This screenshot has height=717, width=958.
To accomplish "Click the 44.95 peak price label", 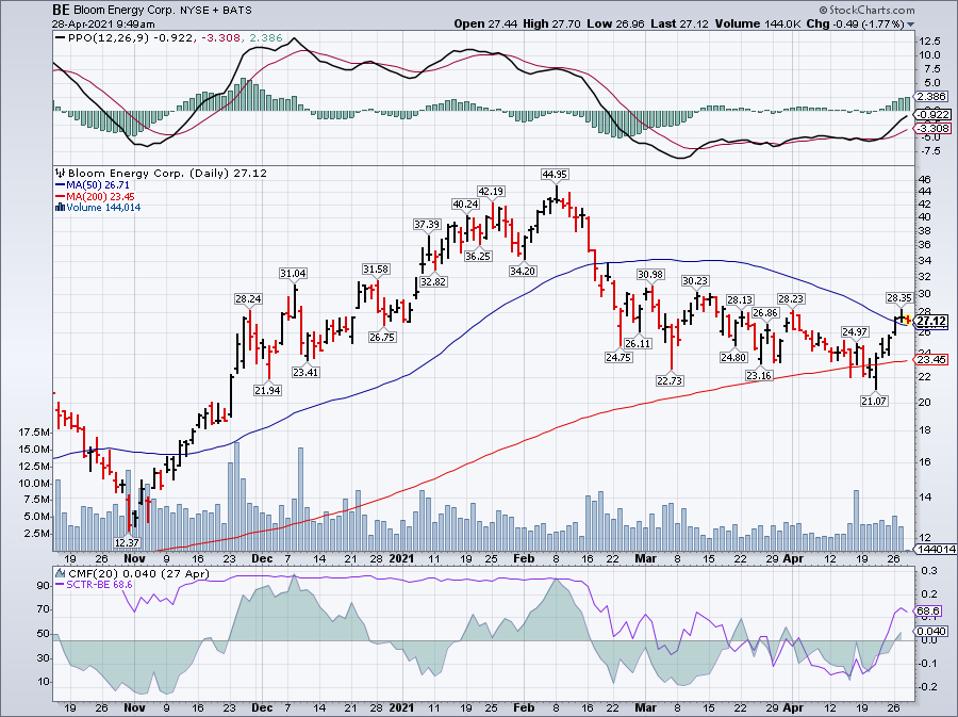I will click(554, 175).
